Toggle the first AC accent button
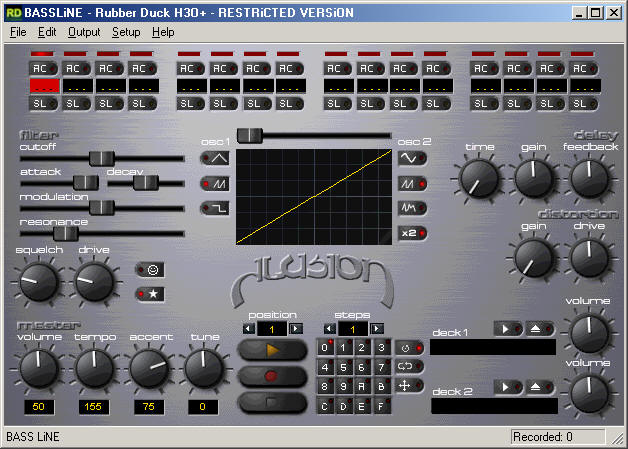The width and height of the screenshot is (628, 449). coord(43,68)
